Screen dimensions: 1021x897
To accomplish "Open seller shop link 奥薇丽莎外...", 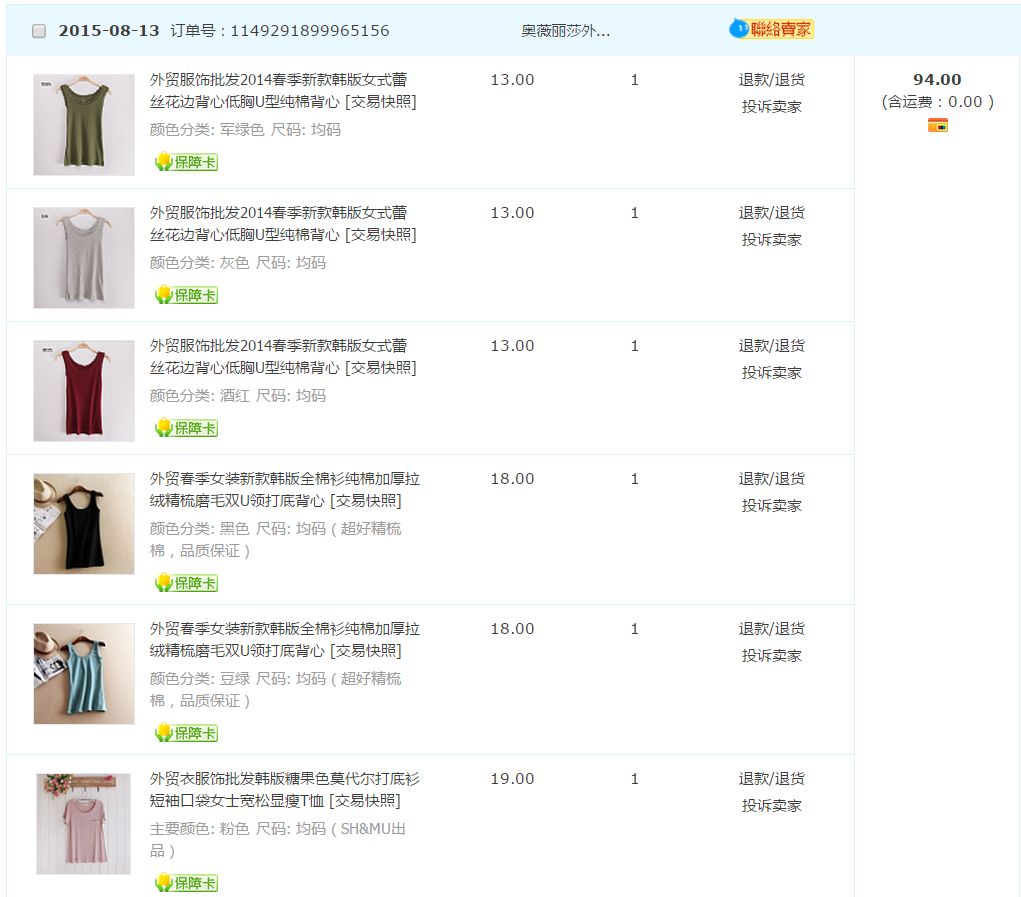I will click(565, 31).
